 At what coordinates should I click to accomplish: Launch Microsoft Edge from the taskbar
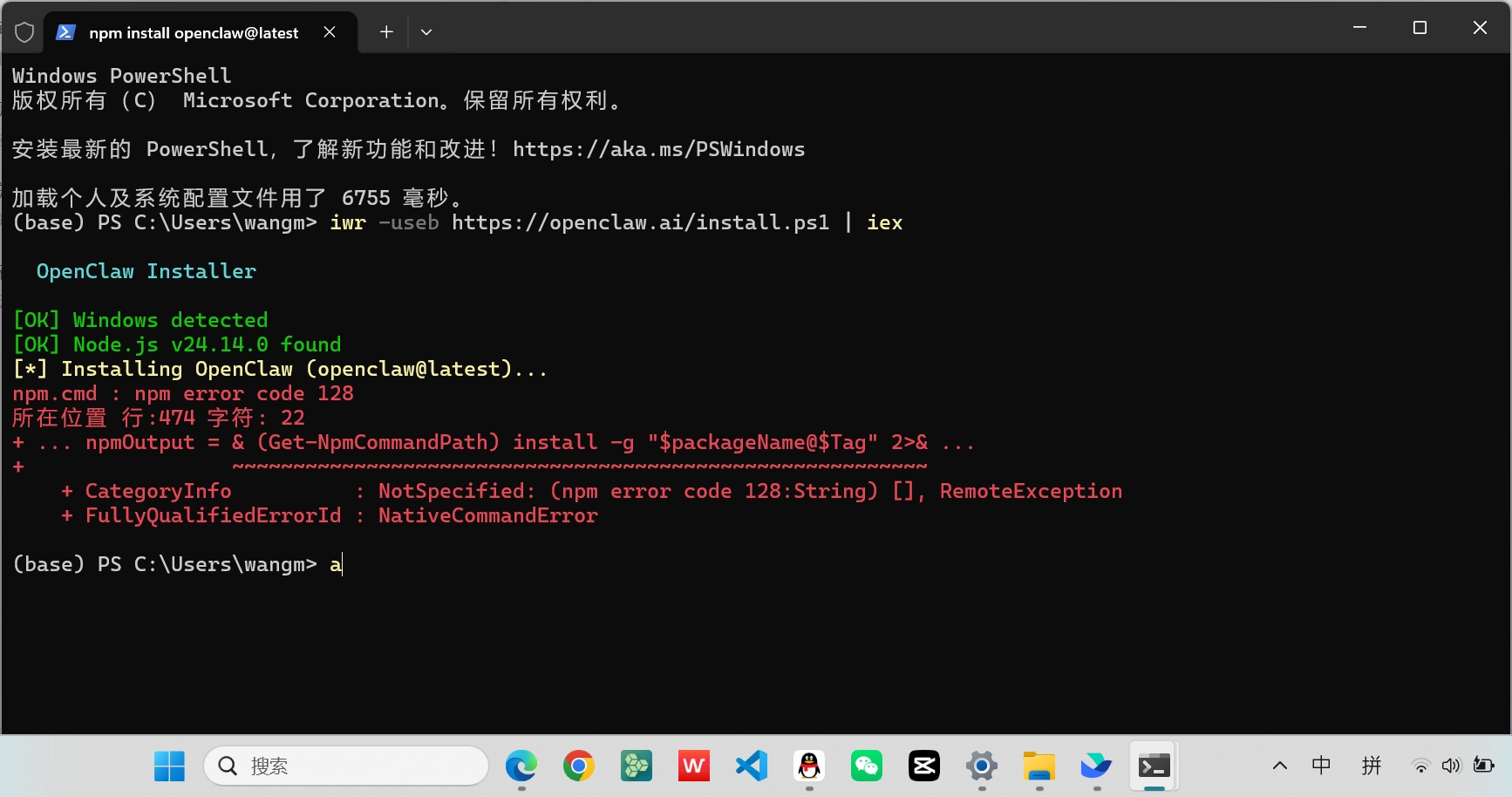coord(521,766)
